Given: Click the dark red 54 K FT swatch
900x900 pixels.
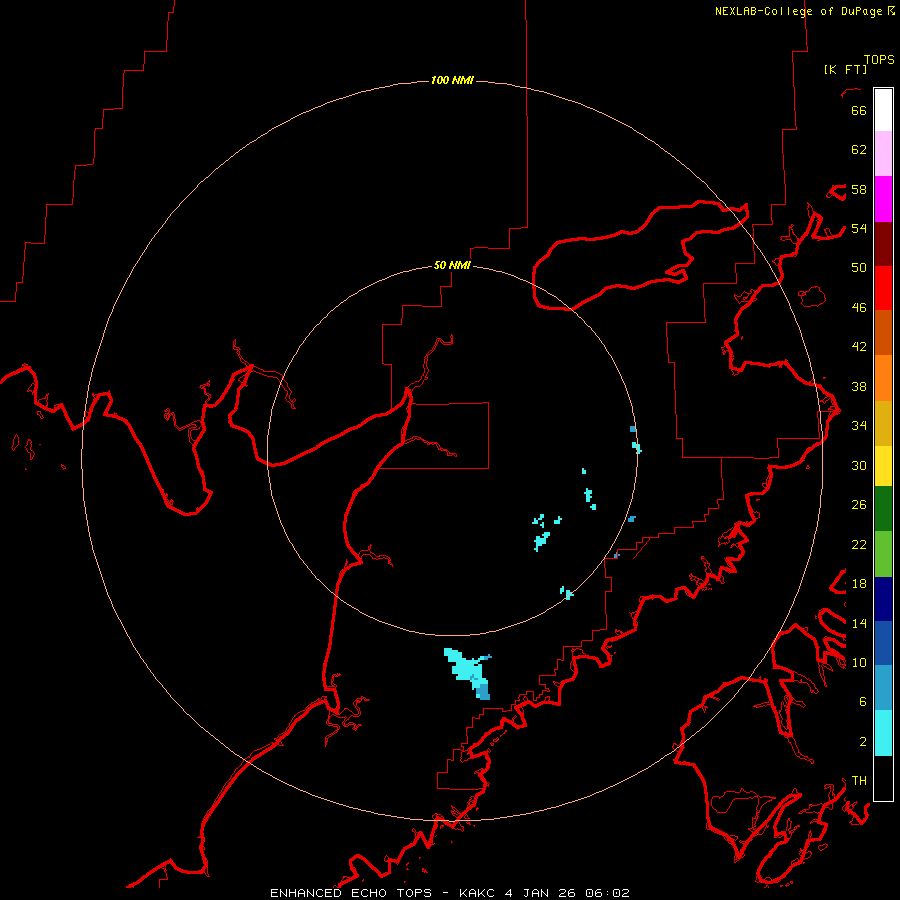Looking at the screenshot, I should 883,244.
